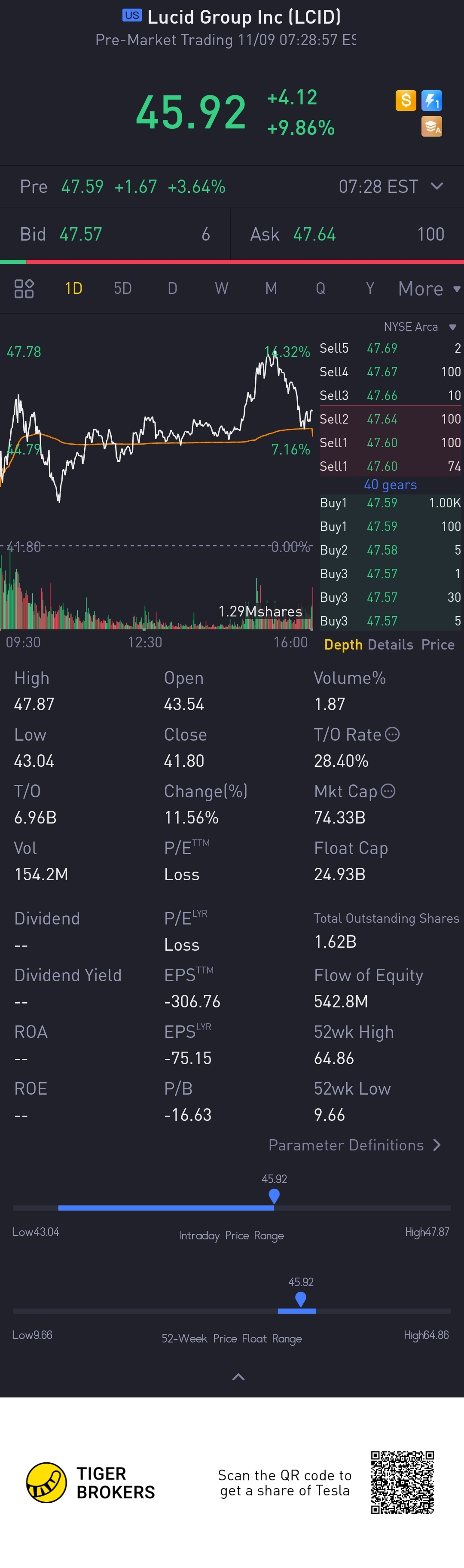Screen dimensions: 464x1568
Task: Tap the tan stacked layers icon
Action: pyautogui.click(x=432, y=127)
